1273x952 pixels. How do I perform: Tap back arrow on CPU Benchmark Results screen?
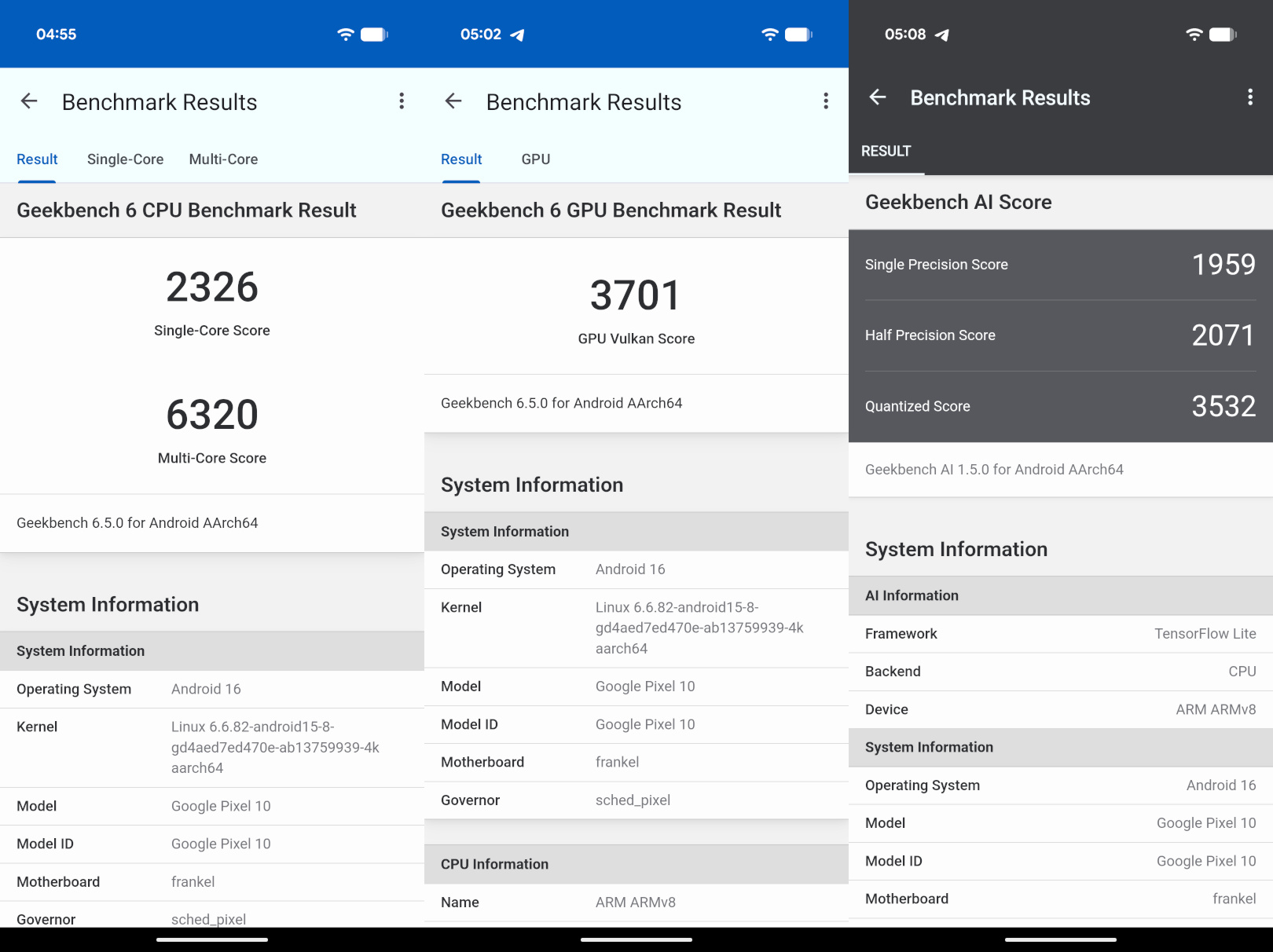(29, 101)
